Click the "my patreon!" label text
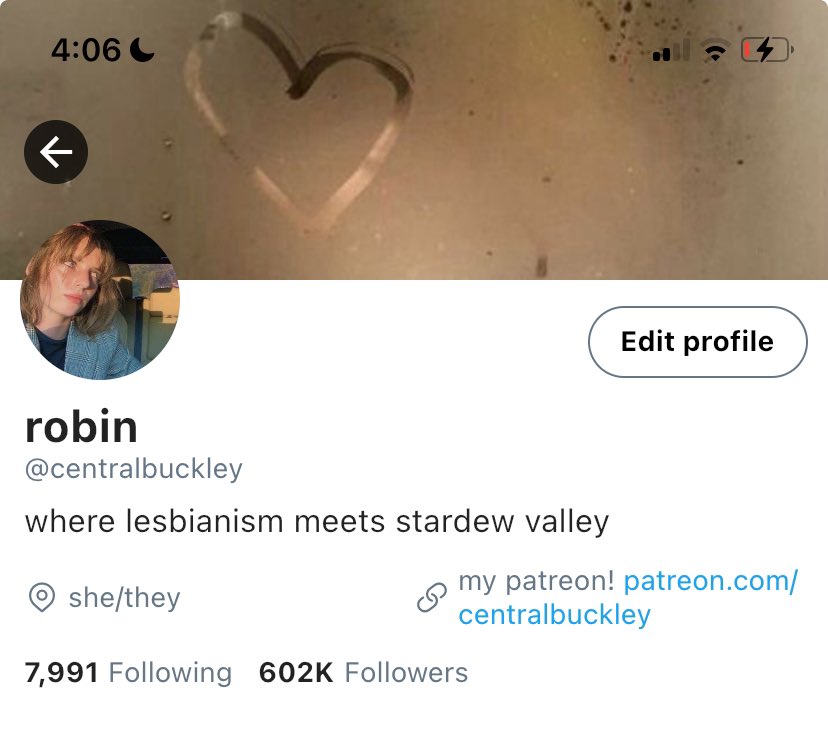828x737 pixels. pyautogui.click(x=536, y=581)
